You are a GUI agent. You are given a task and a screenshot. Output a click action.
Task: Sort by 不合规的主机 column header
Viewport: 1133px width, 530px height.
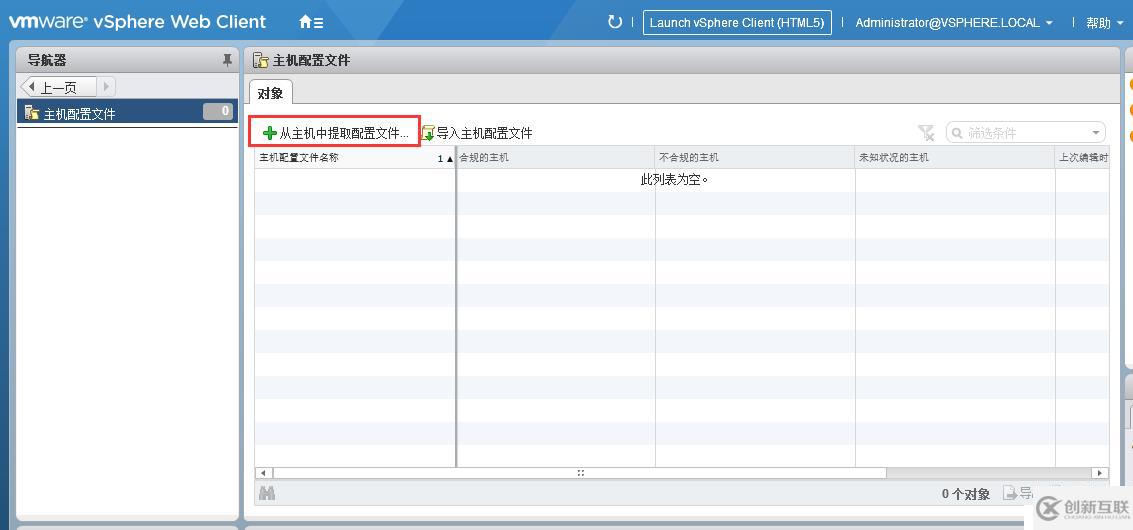755,158
